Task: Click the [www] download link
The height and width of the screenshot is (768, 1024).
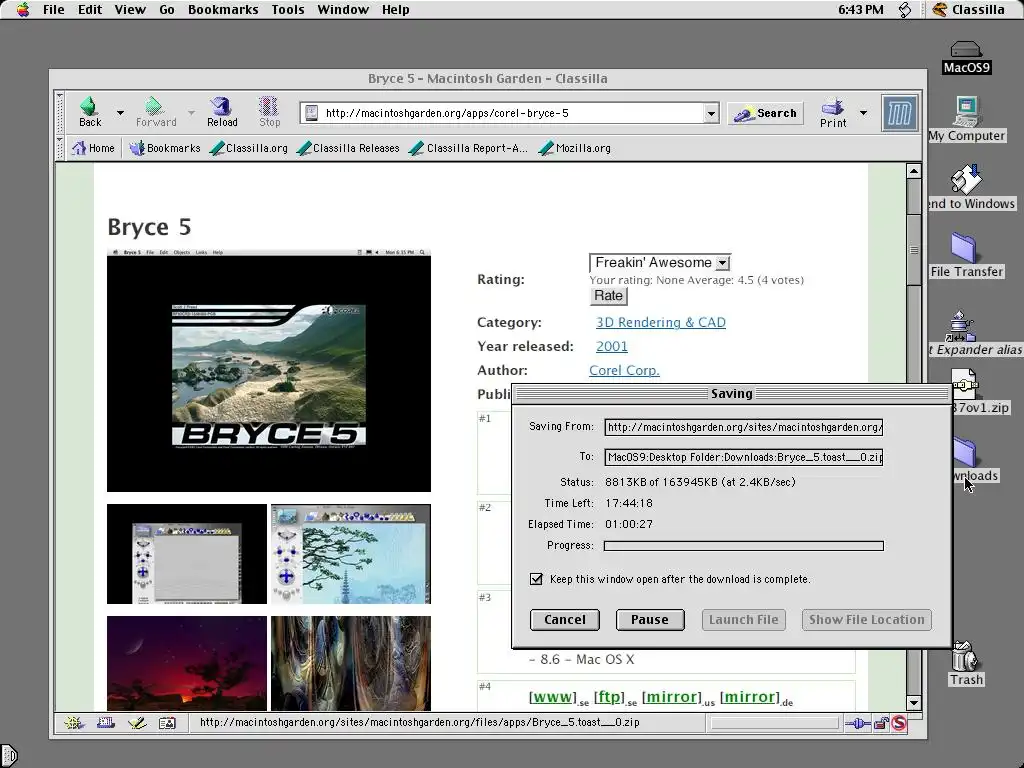Action: [x=552, y=697]
